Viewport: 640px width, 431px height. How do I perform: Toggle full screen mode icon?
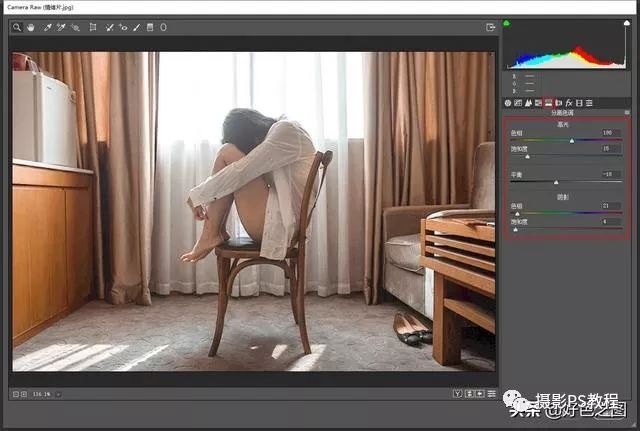[x=490, y=27]
